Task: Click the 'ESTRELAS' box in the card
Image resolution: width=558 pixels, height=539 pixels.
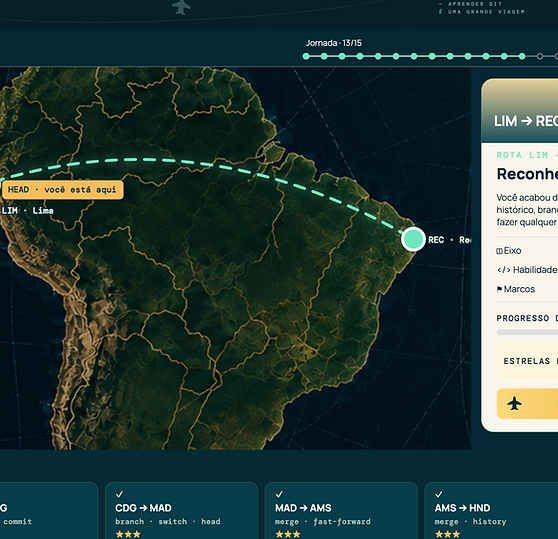Action: click(x=527, y=361)
